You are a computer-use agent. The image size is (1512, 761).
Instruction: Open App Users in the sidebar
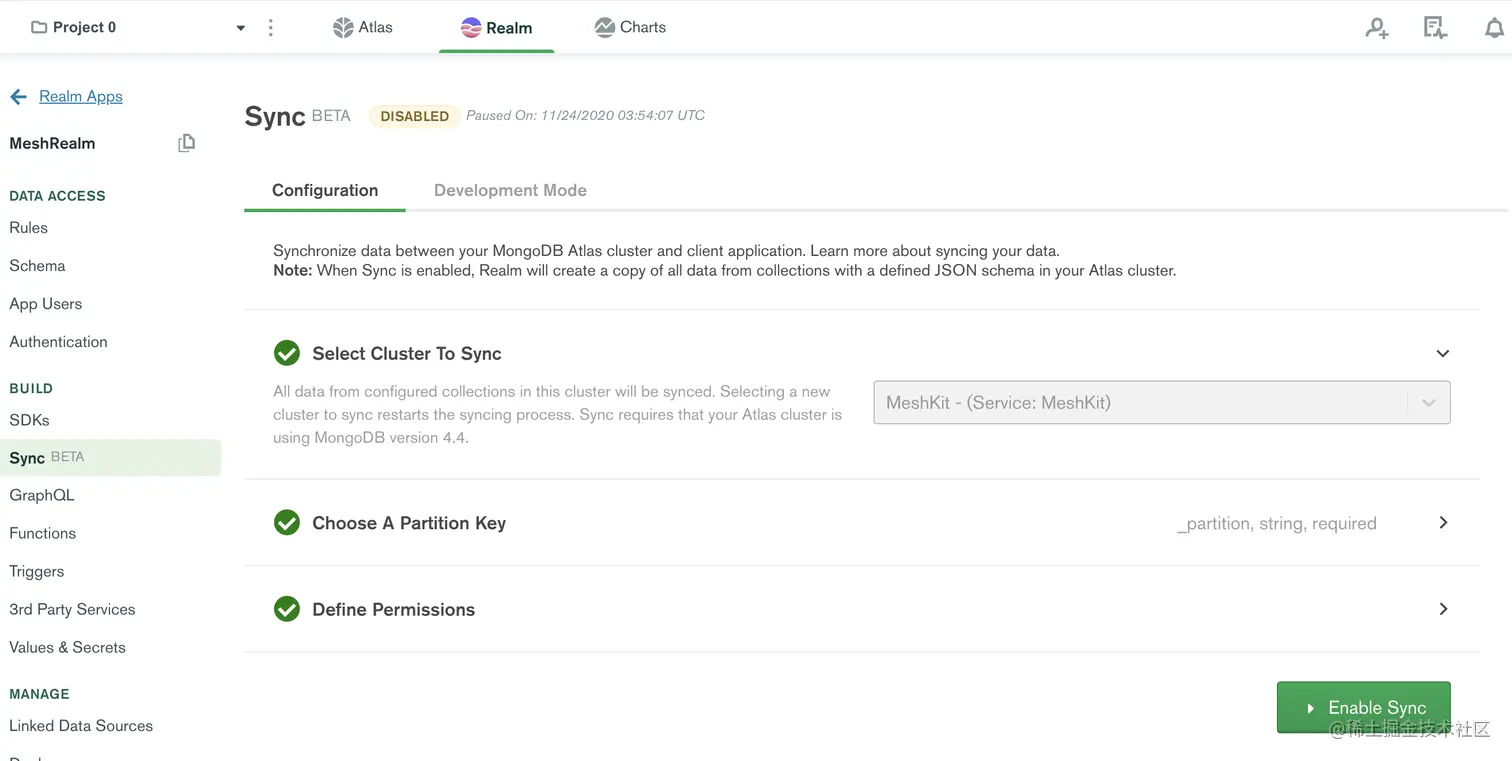tap(46, 303)
